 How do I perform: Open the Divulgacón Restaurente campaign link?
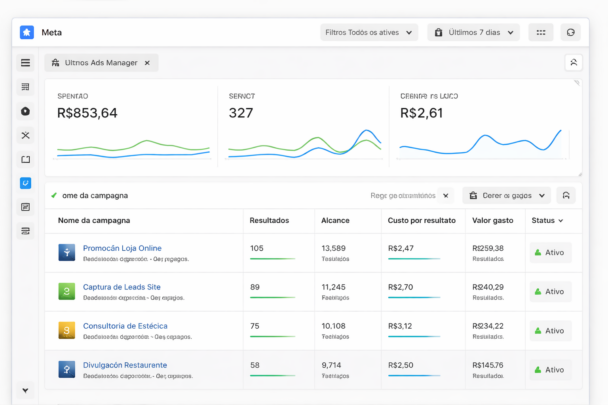coord(125,365)
